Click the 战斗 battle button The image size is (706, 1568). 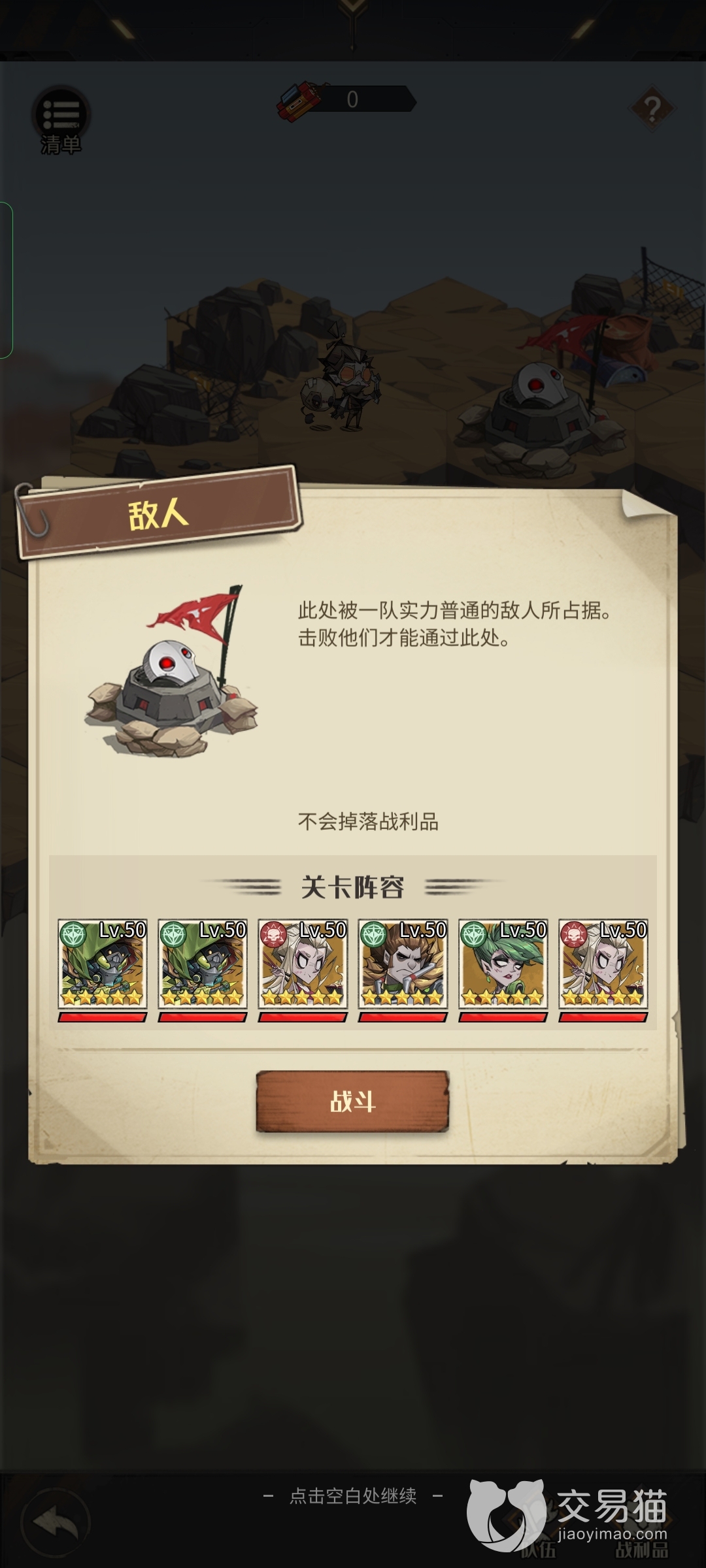[x=352, y=1102]
